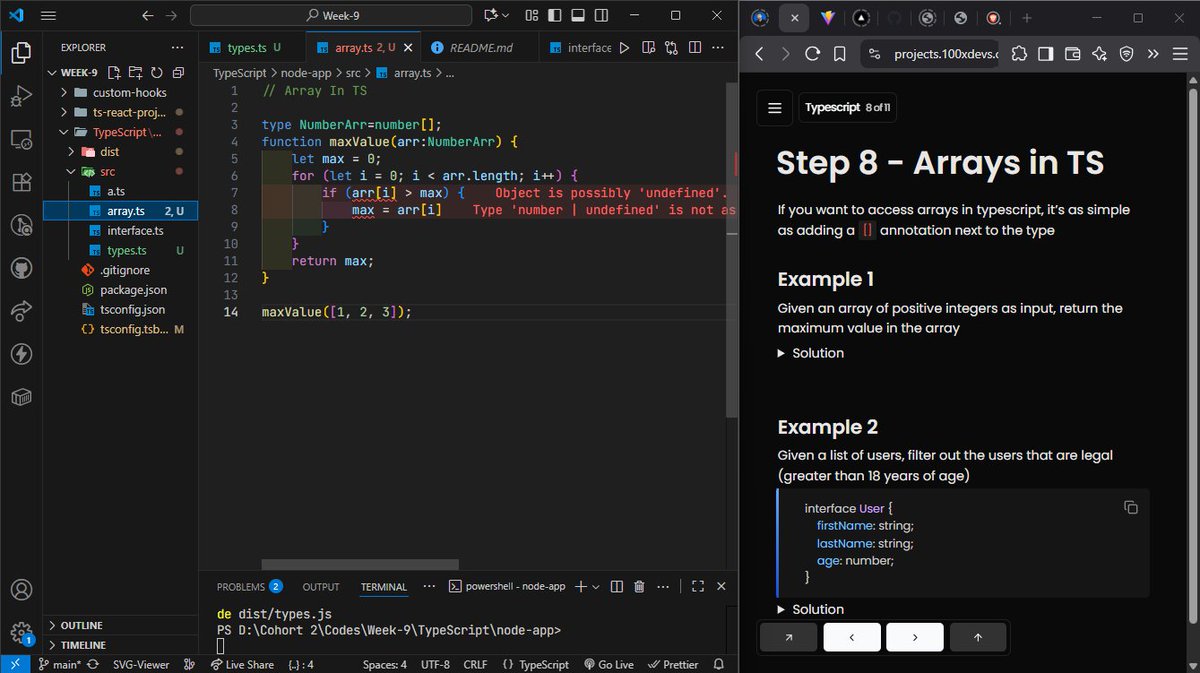Close the terminal panel

pos(721,587)
